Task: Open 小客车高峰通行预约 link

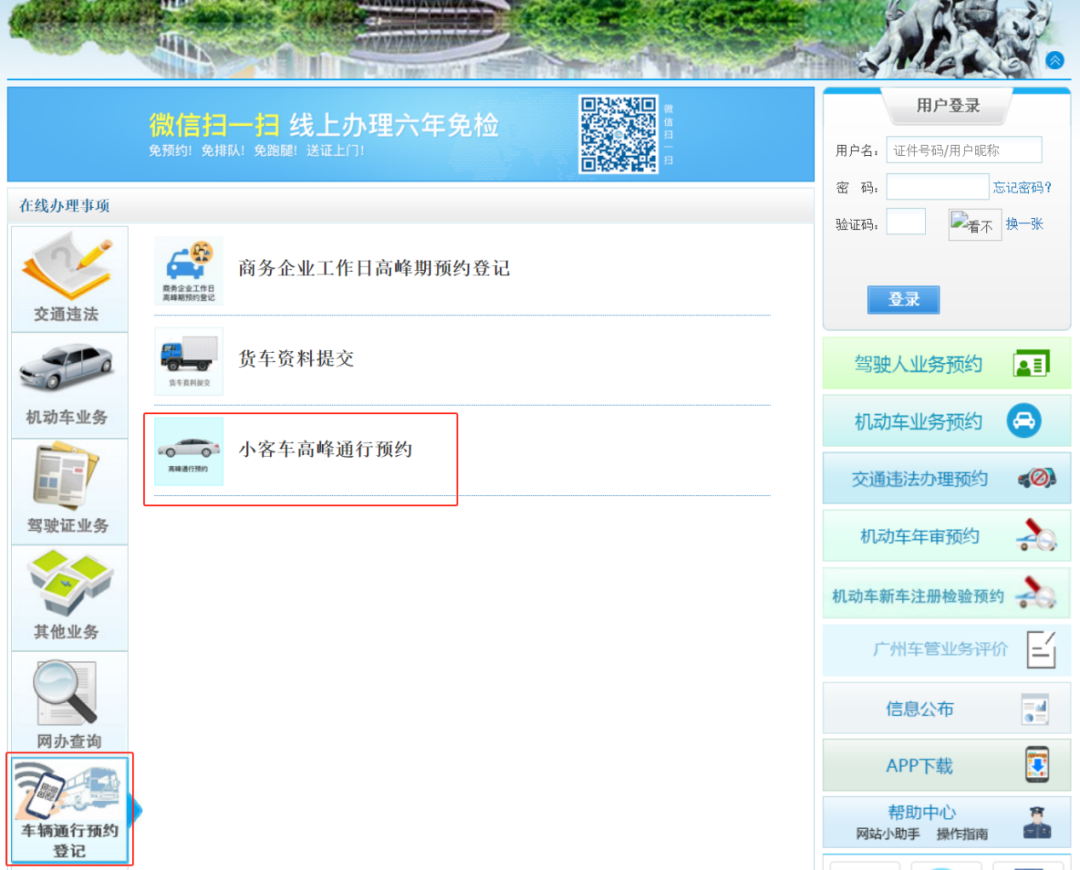Action: pyautogui.click(x=325, y=450)
